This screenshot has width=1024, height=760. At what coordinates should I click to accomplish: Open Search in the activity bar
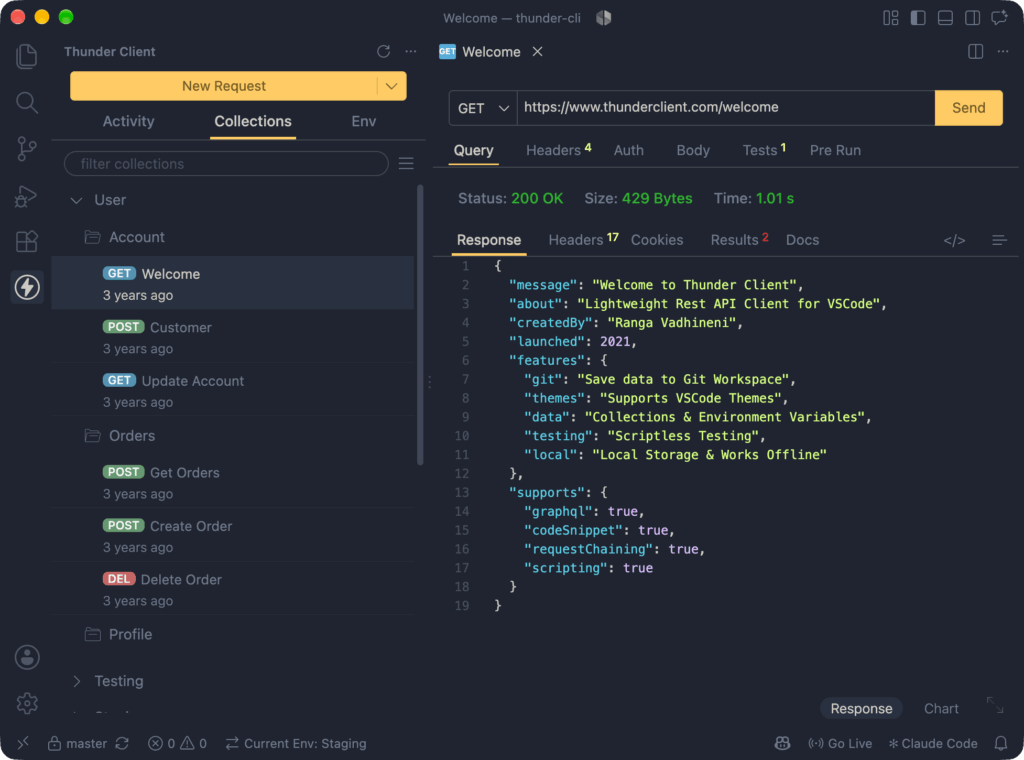(26, 103)
